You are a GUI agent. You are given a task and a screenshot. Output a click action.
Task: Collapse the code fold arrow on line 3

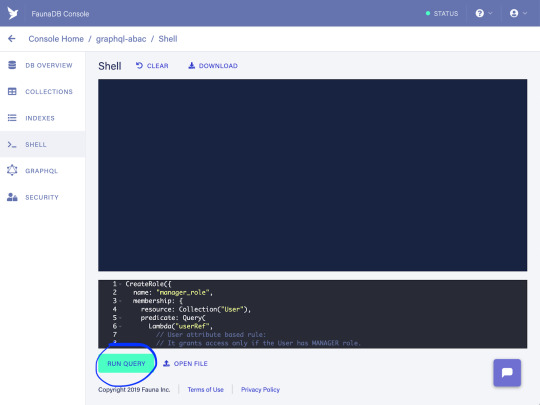120,301
